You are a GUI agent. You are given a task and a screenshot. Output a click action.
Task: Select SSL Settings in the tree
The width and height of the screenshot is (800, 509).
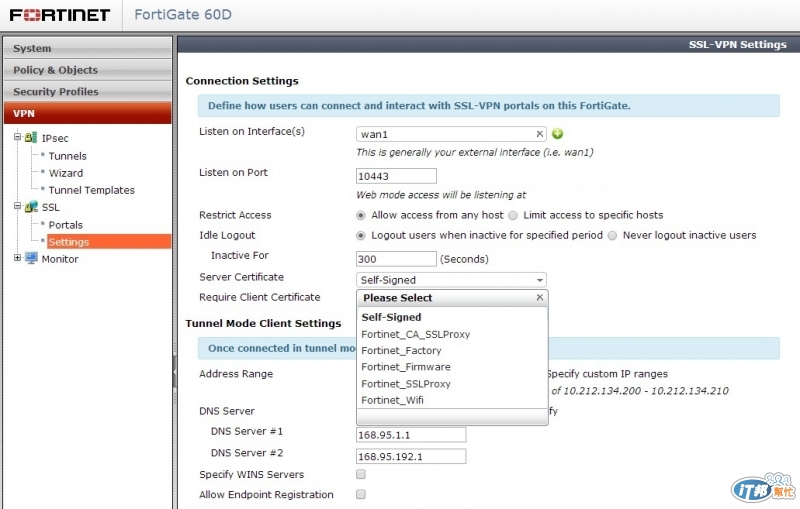pos(109,242)
